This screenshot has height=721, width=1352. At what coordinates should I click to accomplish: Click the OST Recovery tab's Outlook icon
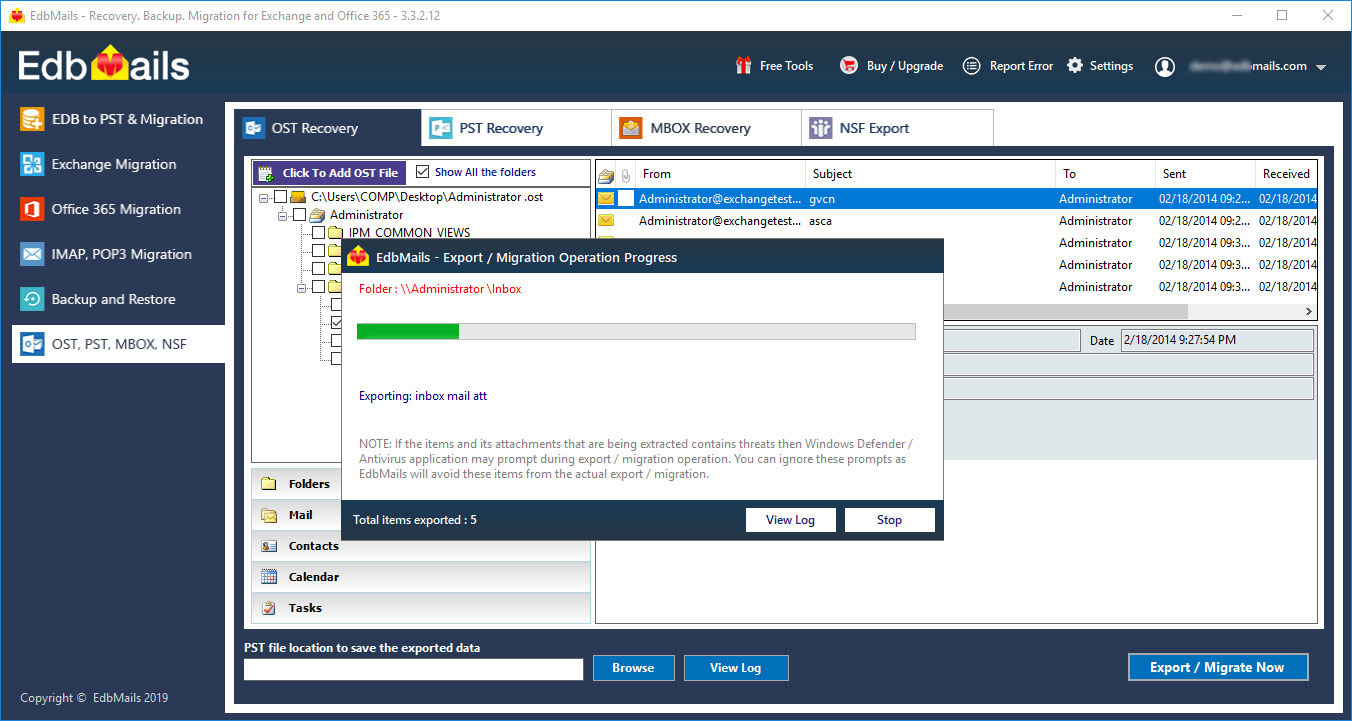pyautogui.click(x=254, y=128)
